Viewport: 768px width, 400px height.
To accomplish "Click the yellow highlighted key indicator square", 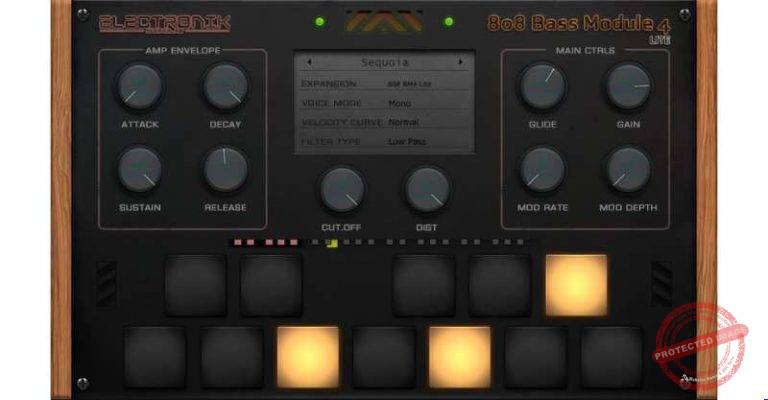I will [x=332, y=243].
